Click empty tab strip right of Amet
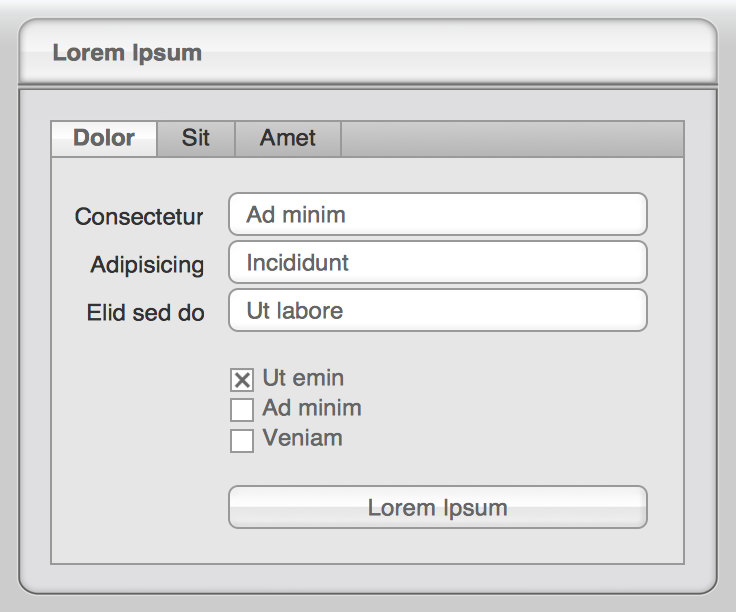Viewport: 736px width, 612px height. click(512, 139)
